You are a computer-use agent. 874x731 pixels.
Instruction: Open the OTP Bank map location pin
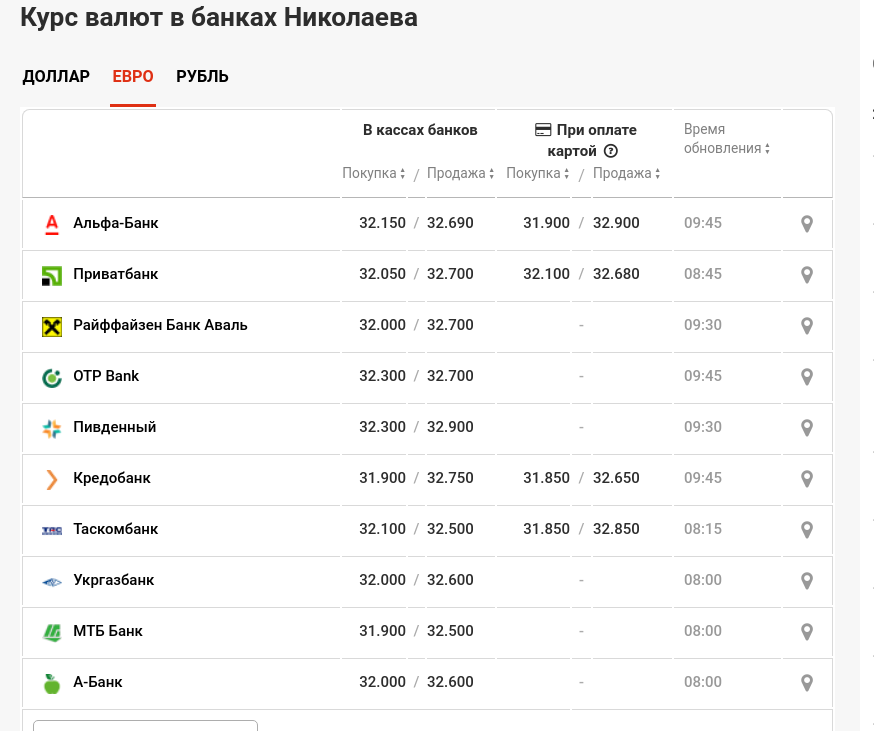(x=807, y=376)
